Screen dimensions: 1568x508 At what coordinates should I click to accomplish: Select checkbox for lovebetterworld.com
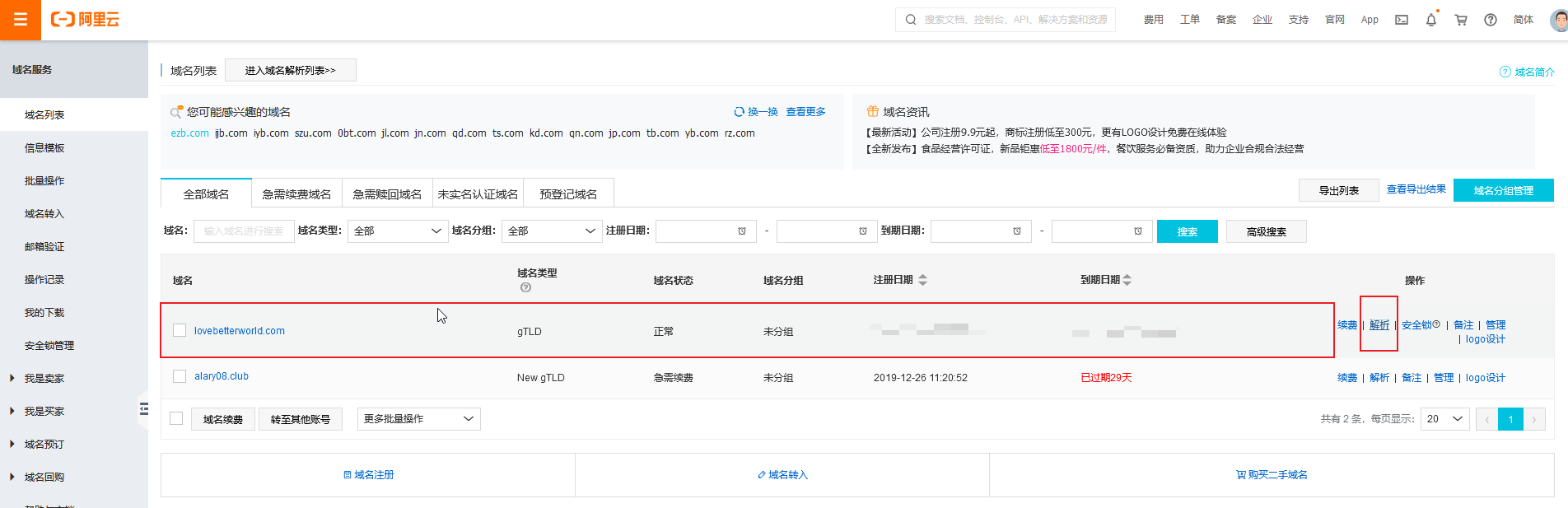click(x=180, y=330)
